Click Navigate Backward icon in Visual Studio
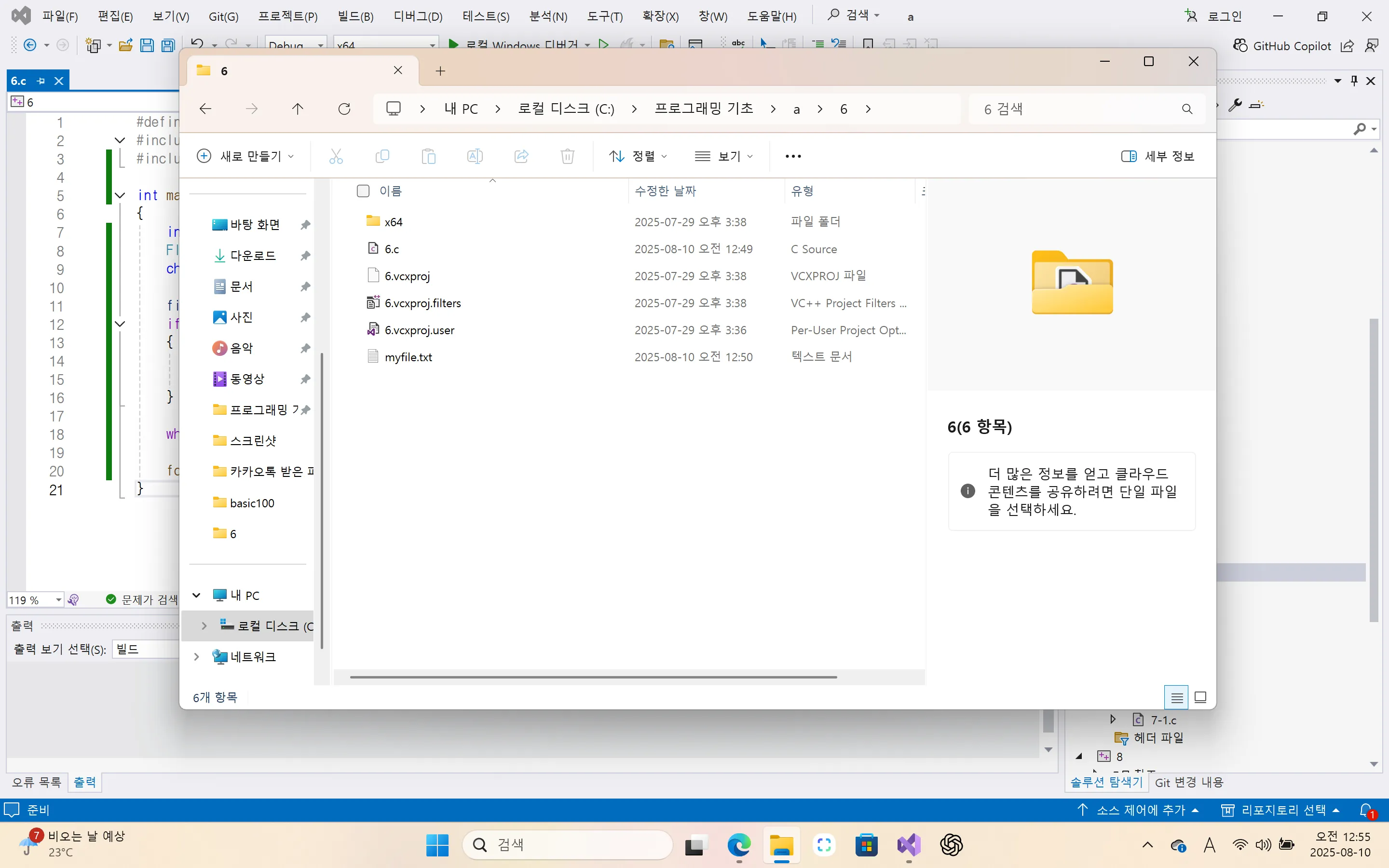 pos(30,45)
